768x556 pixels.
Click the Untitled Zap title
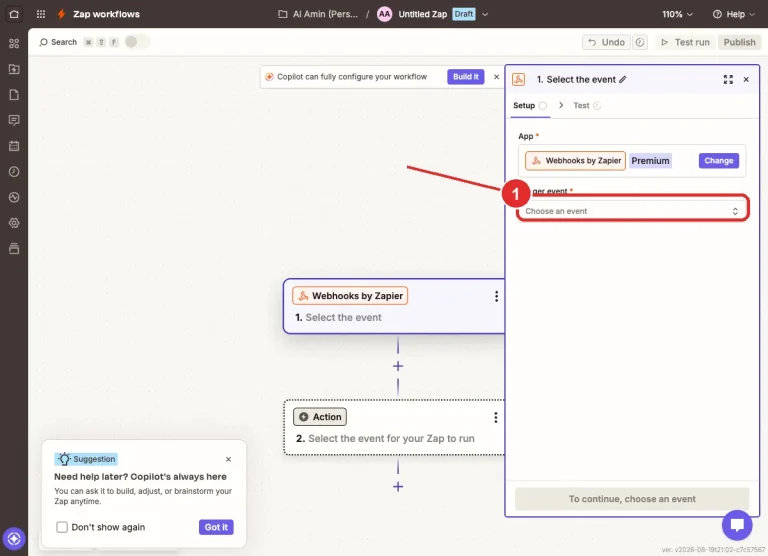(x=423, y=14)
